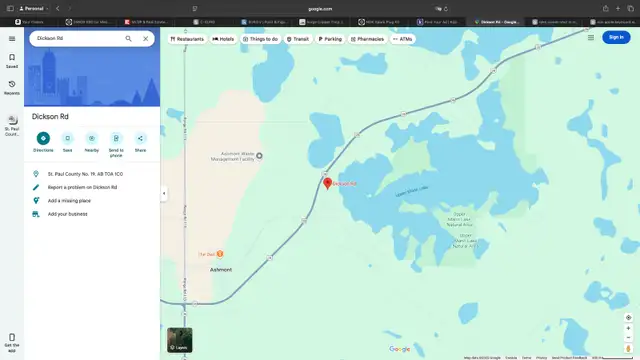This screenshot has height=360, width=640.
Task: Open the Google apps grid
Action: click(x=591, y=38)
